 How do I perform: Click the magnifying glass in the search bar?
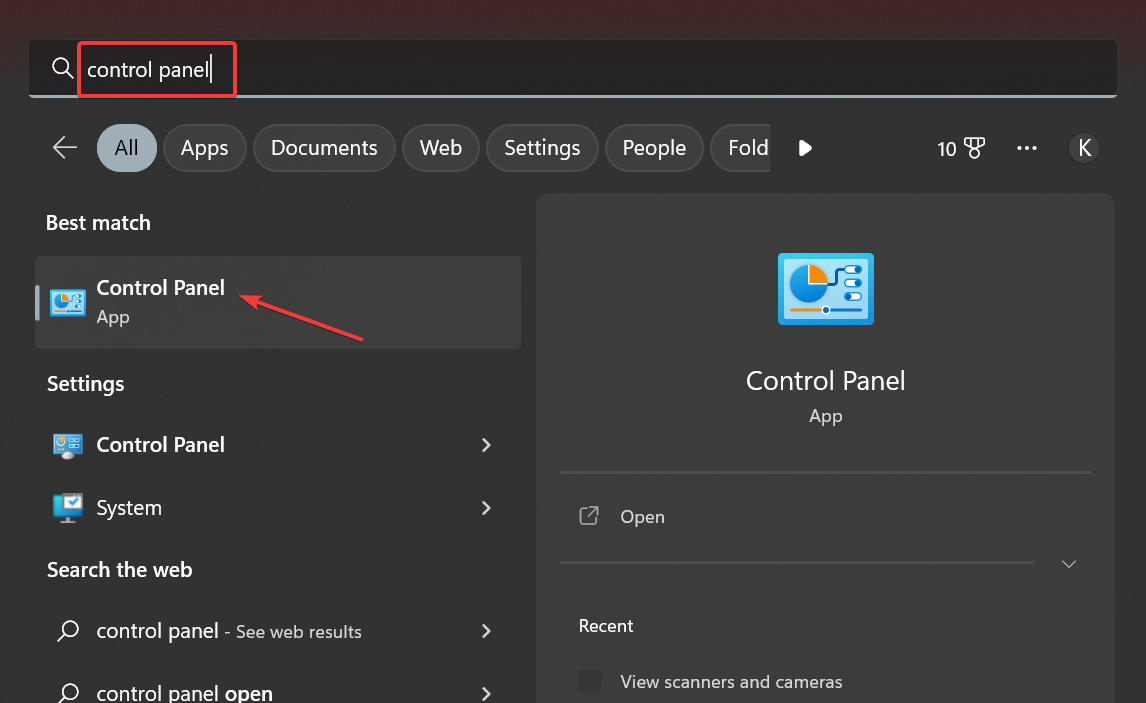coord(62,68)
